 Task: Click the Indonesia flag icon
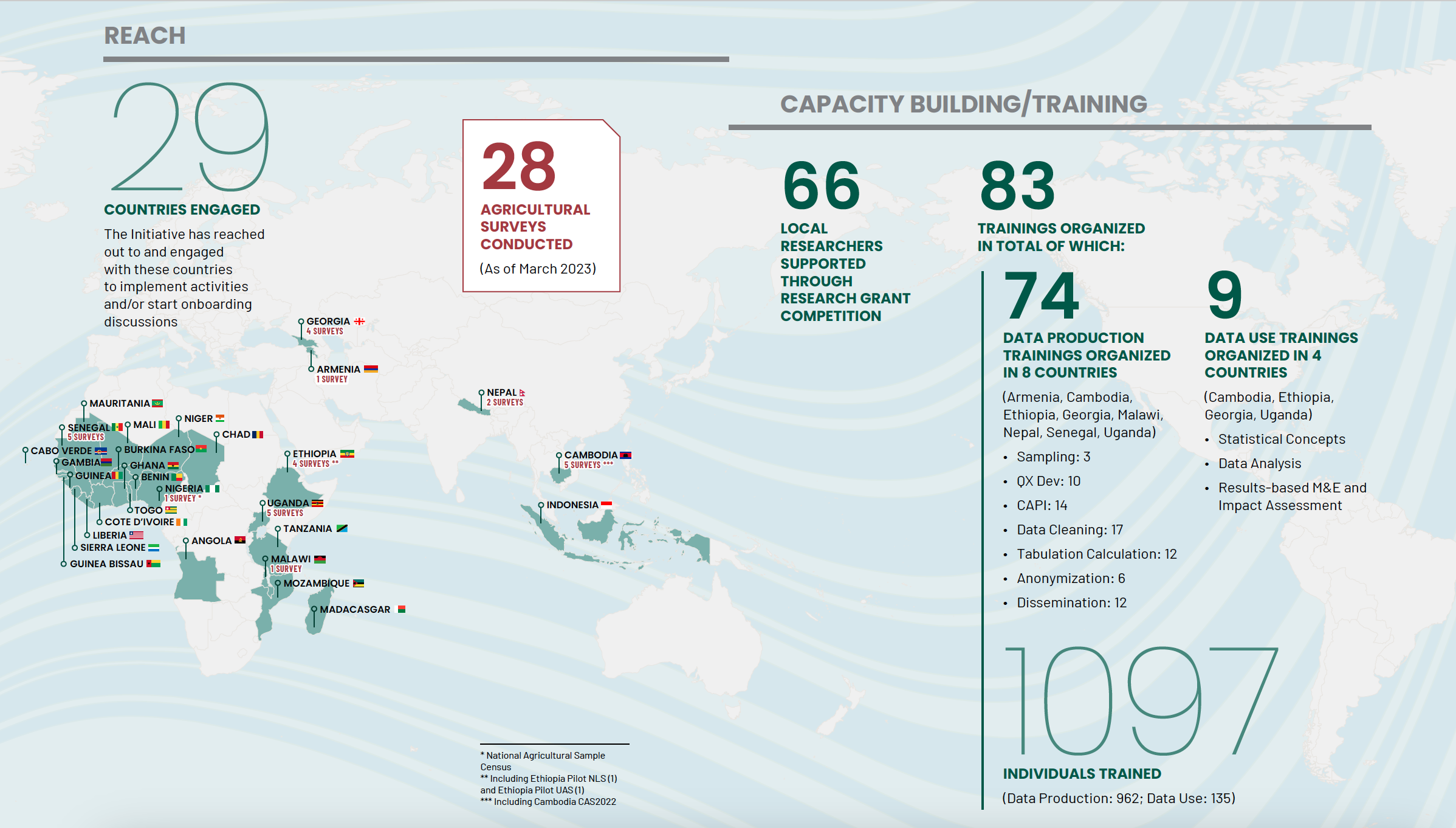pyautogui.click(x=606, y=505)
